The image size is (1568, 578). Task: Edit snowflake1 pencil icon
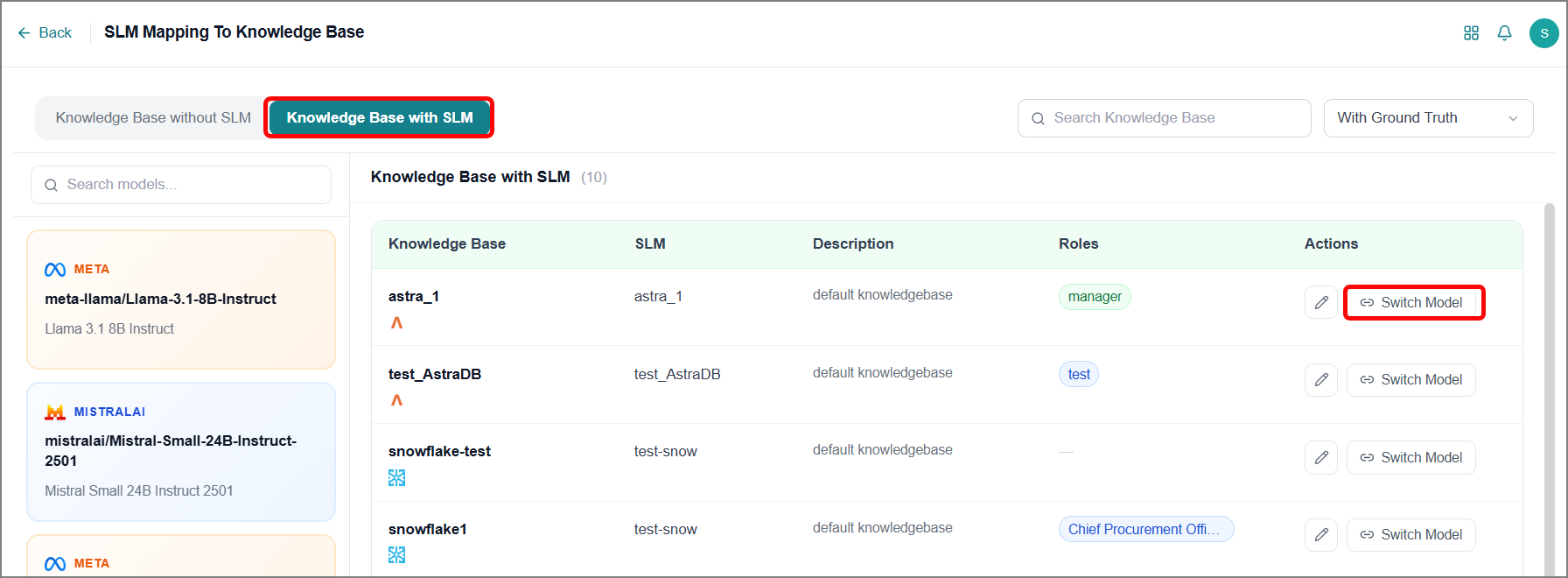(1321, 534)
